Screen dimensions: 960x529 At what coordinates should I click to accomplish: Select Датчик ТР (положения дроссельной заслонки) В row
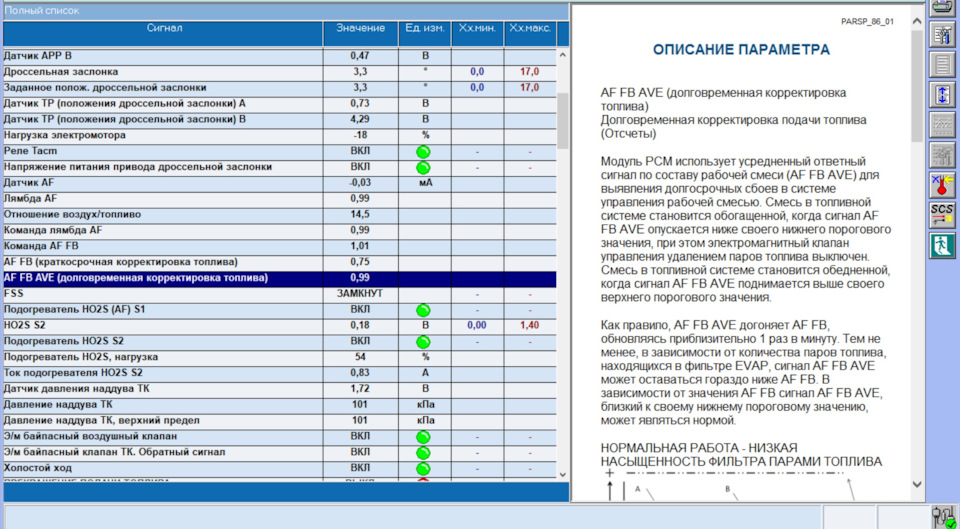coord(280,119)
